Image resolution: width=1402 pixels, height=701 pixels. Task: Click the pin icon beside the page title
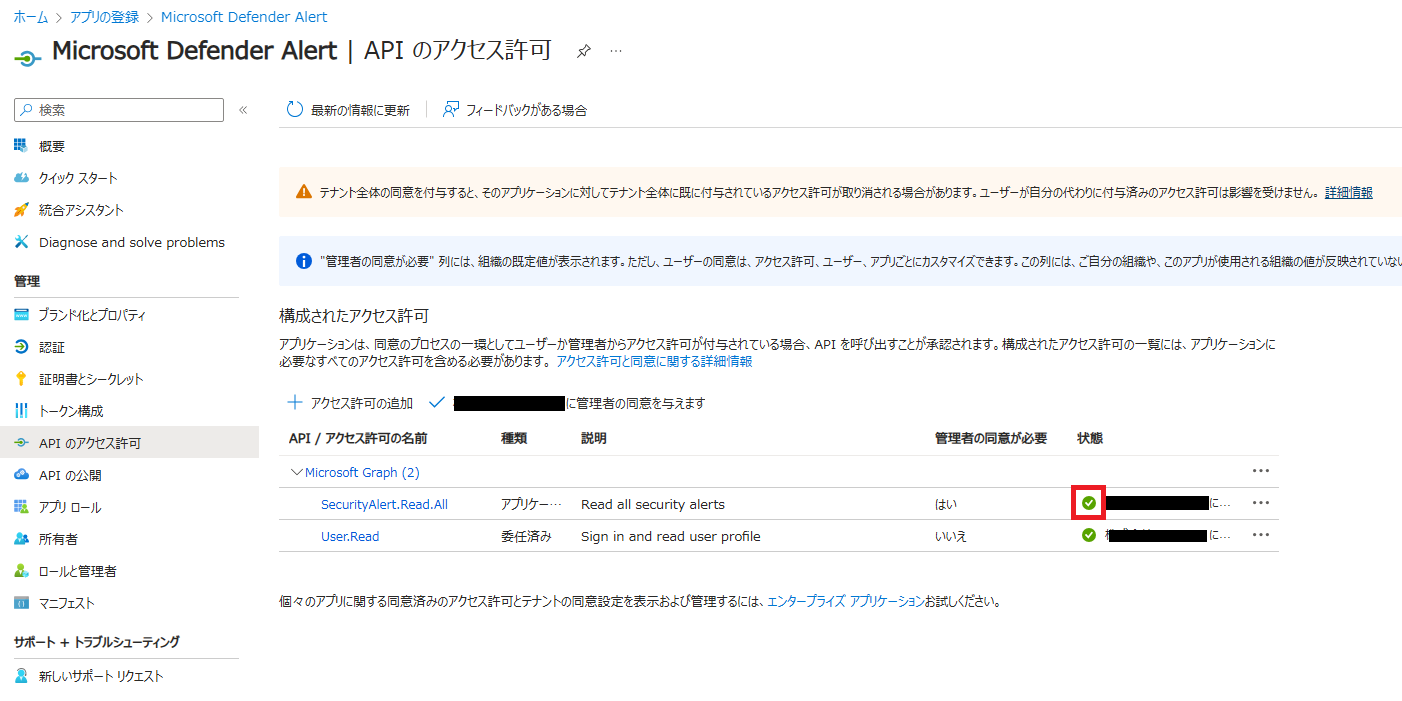(584, 51)
